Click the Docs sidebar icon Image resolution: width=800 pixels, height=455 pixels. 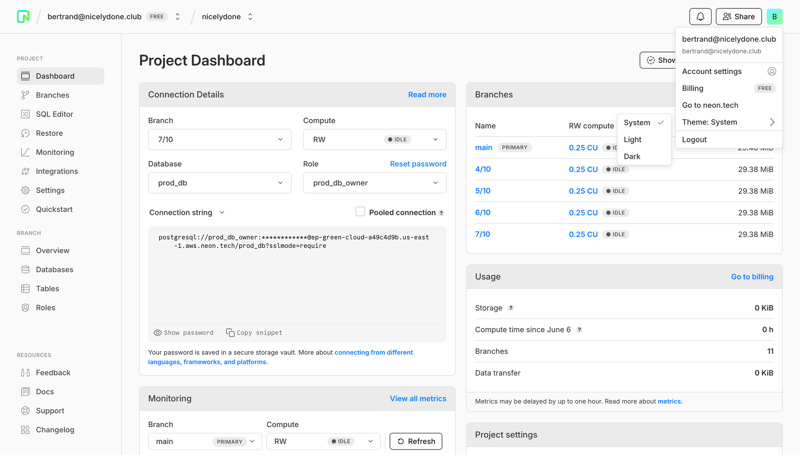(25, 392)
